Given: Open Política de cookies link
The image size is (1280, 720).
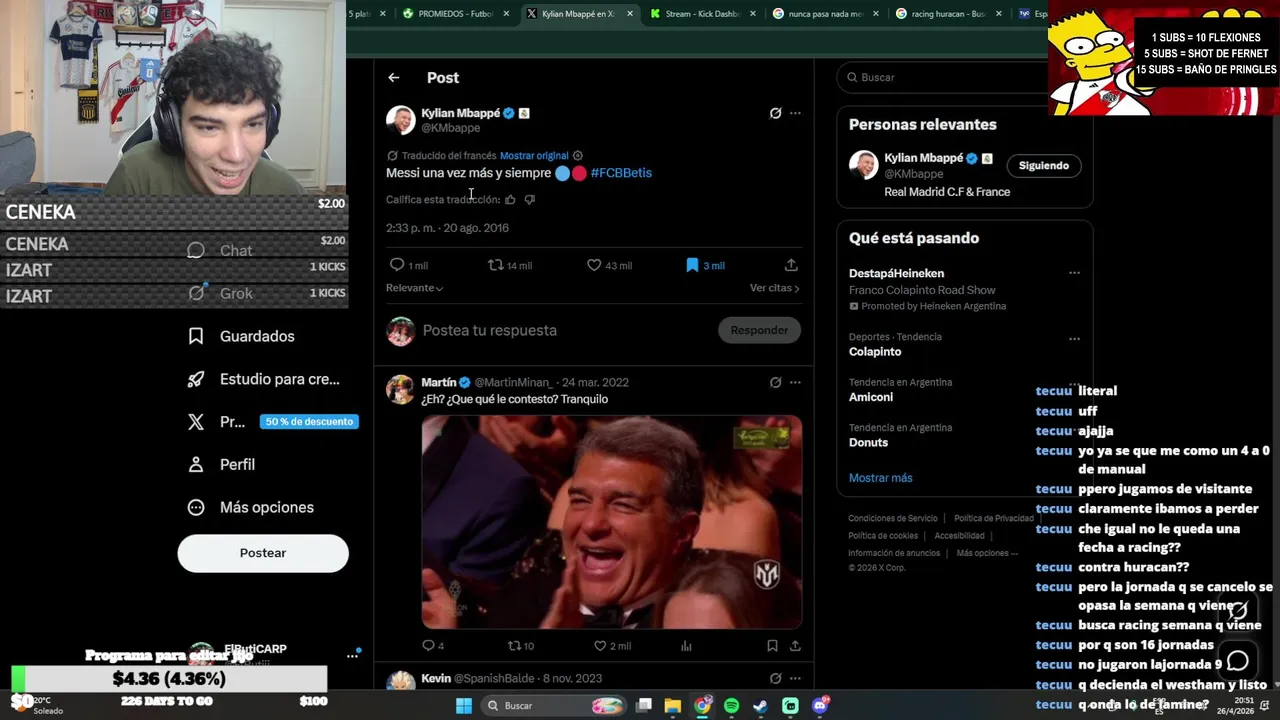Looking at the screenshot, I should click(x=883, y=536).
